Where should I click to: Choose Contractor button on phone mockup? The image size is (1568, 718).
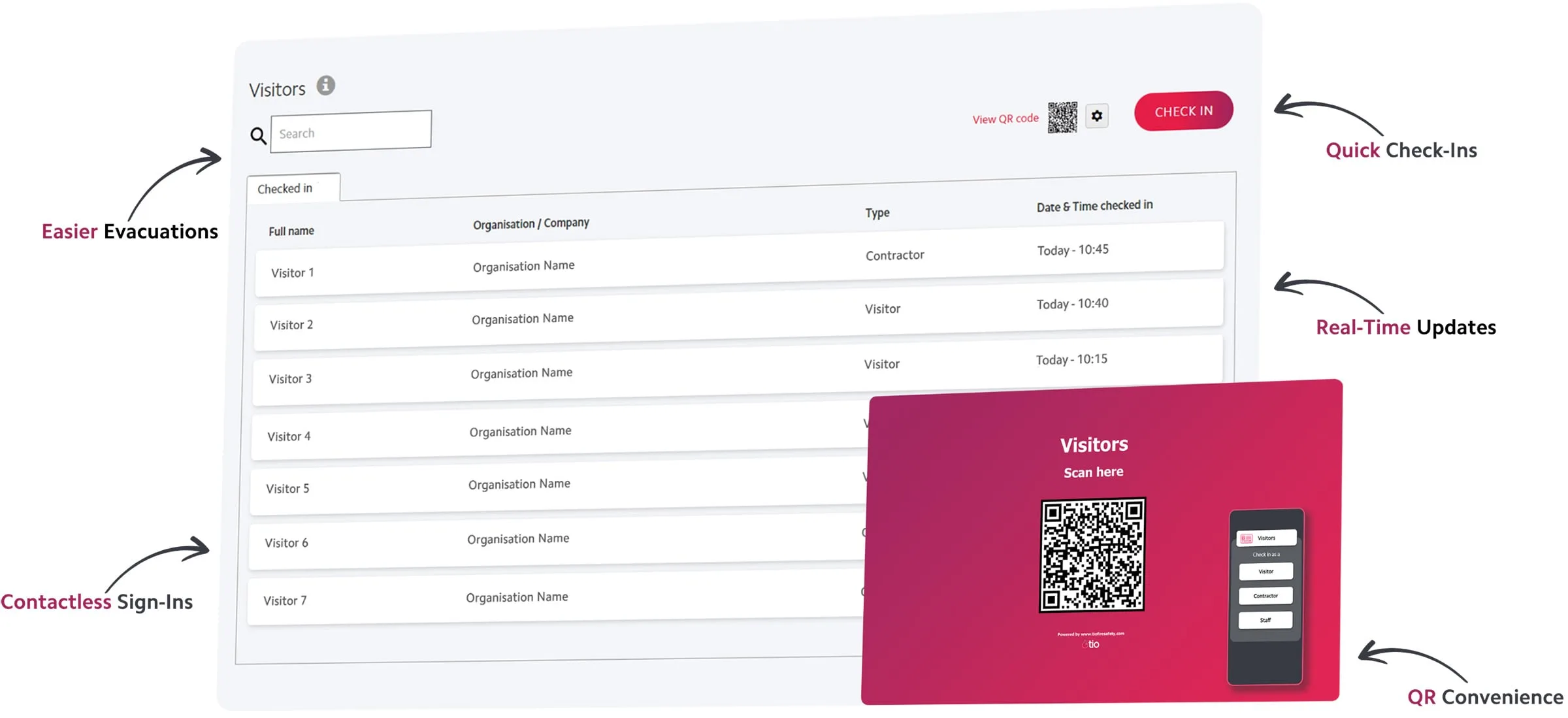tap(1266, 595)
